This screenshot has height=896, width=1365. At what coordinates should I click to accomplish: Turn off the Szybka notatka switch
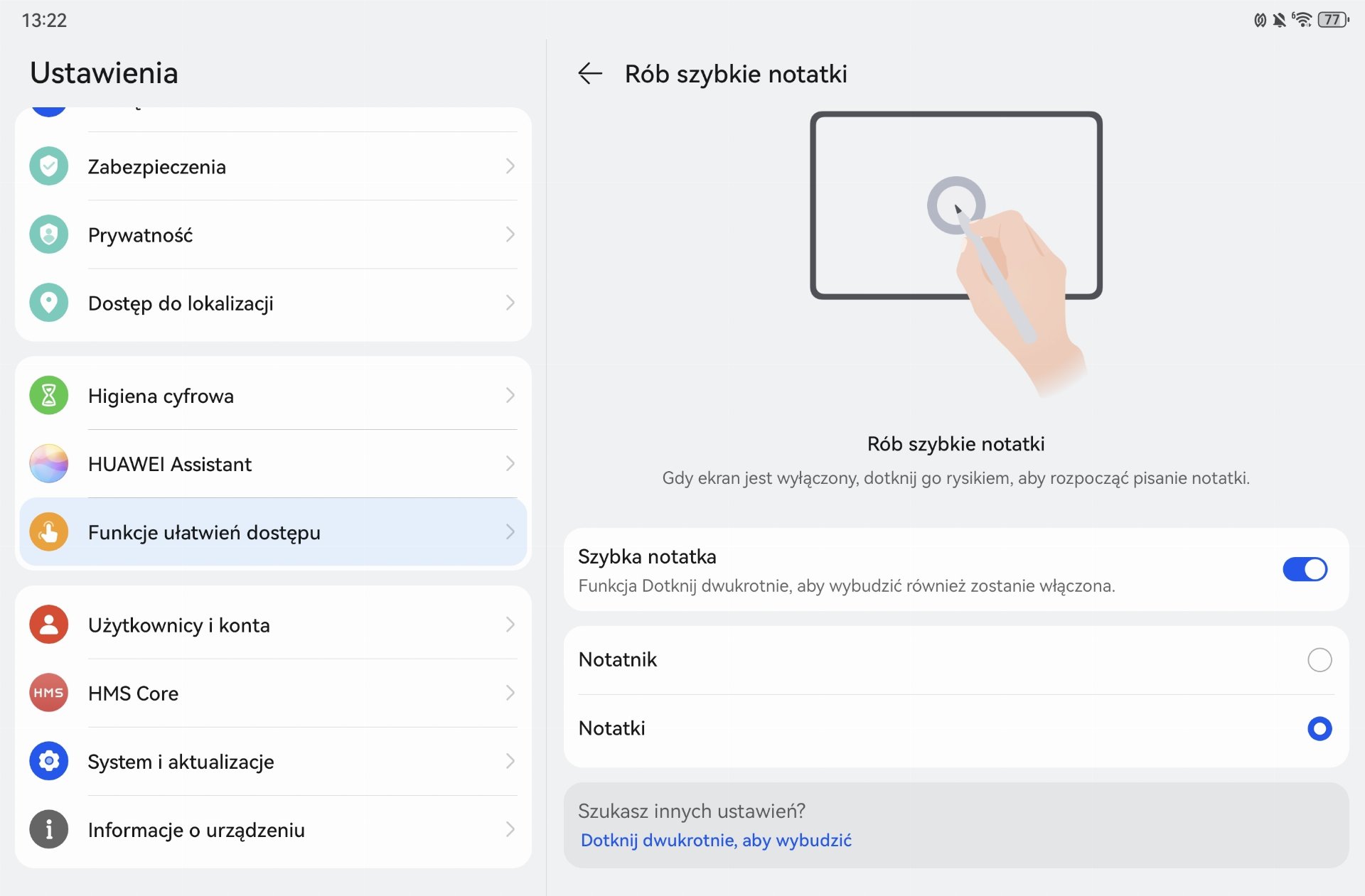tap(1305, 569)
